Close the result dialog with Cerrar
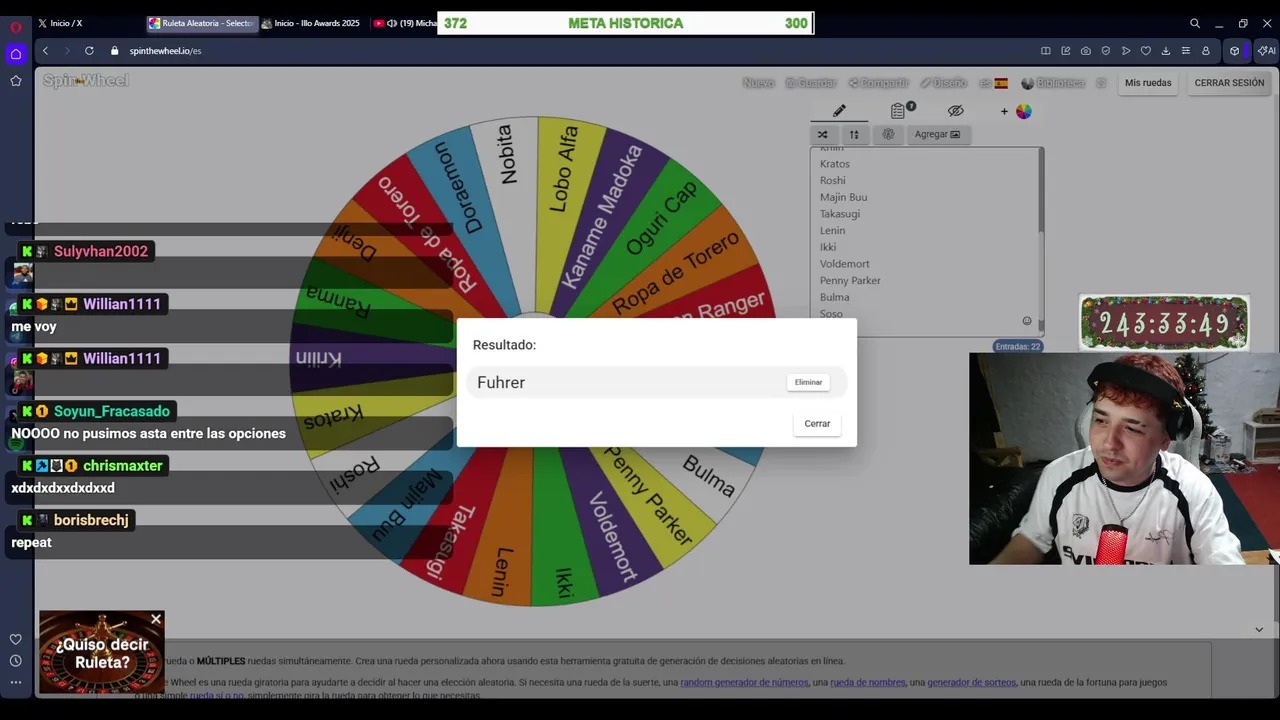 click(817, 423)
